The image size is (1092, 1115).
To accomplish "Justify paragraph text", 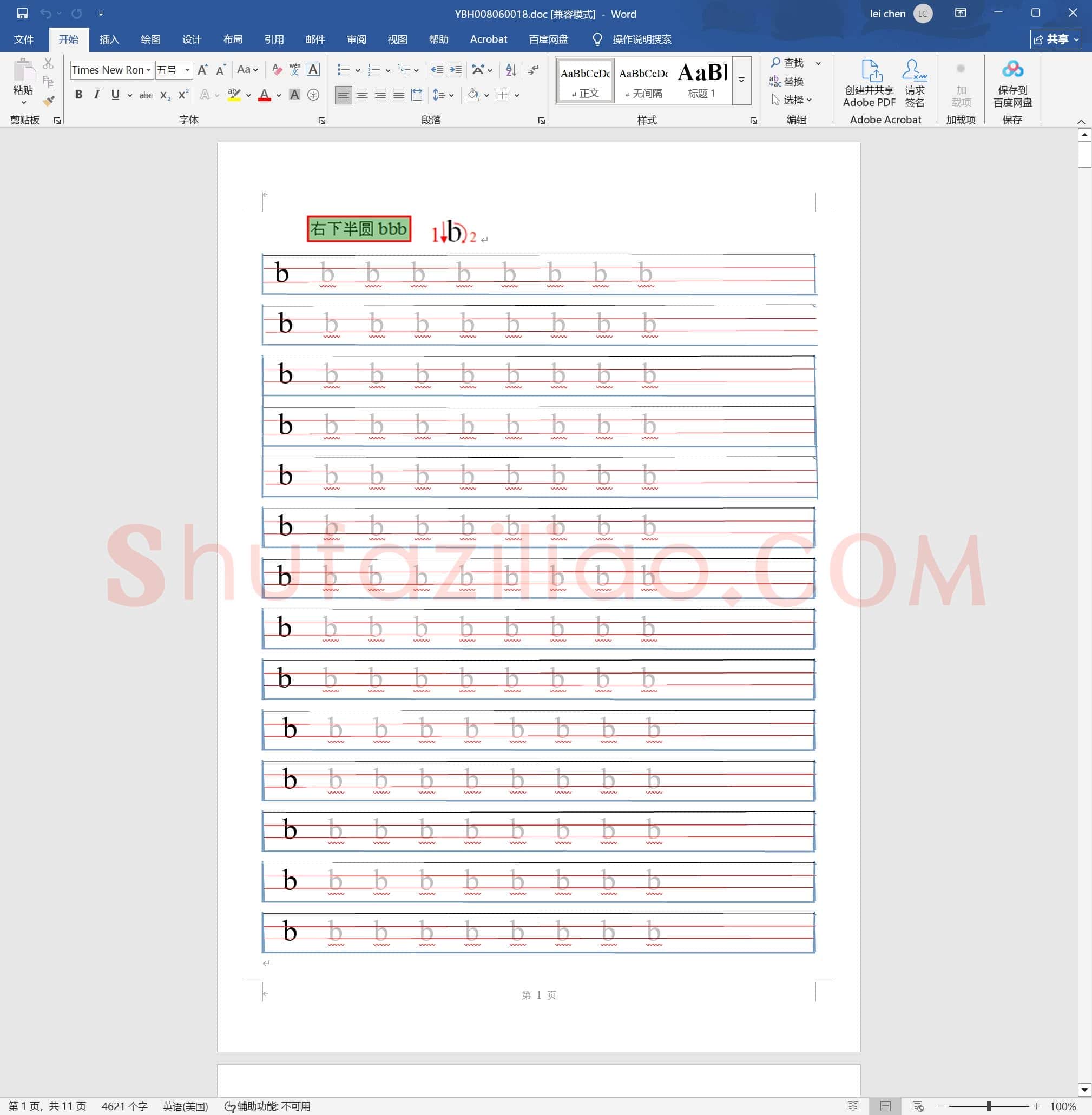I will click(x=399, y=95).
